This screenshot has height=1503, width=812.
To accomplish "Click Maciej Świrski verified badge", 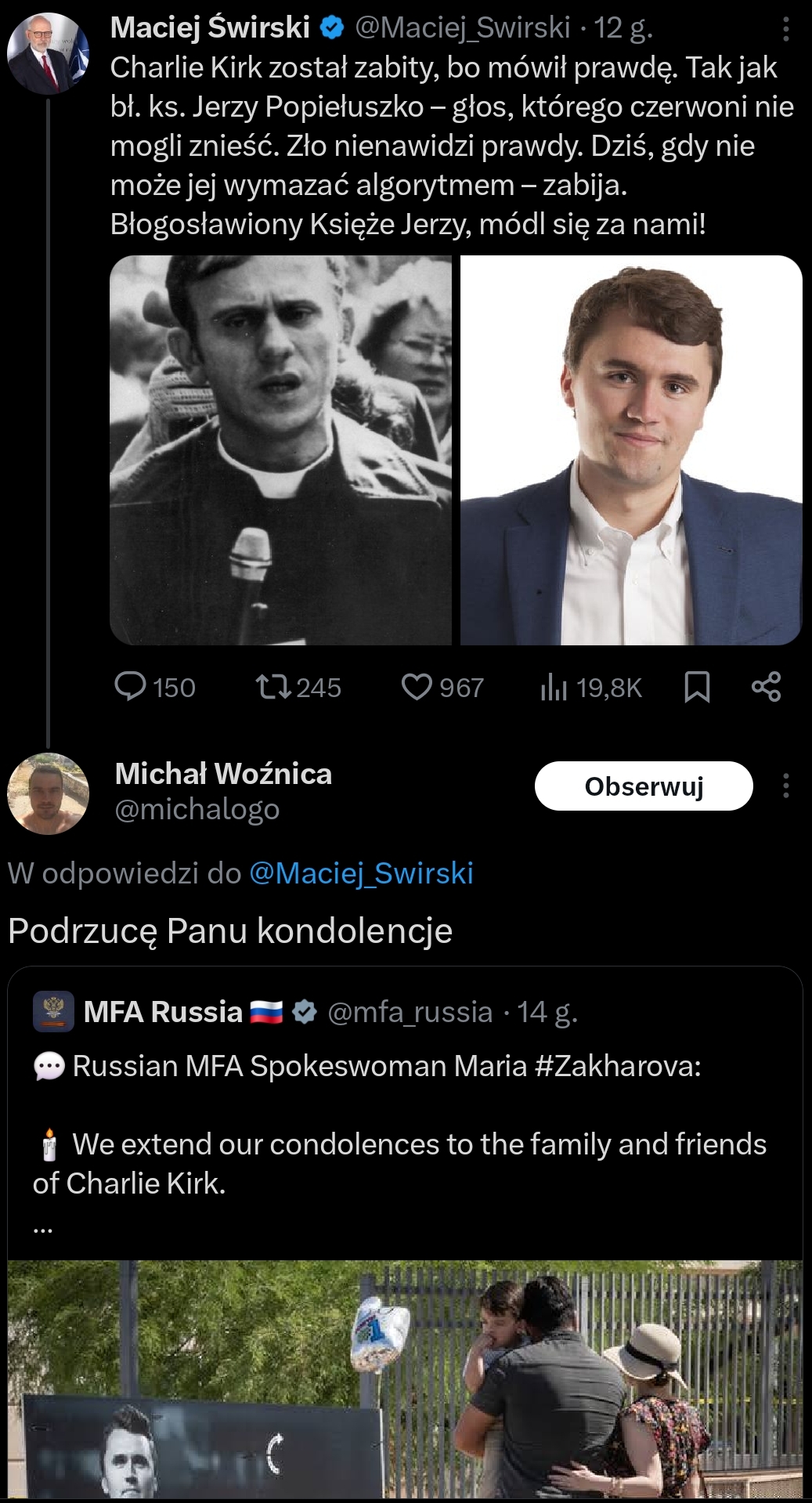I will point(333,28).
